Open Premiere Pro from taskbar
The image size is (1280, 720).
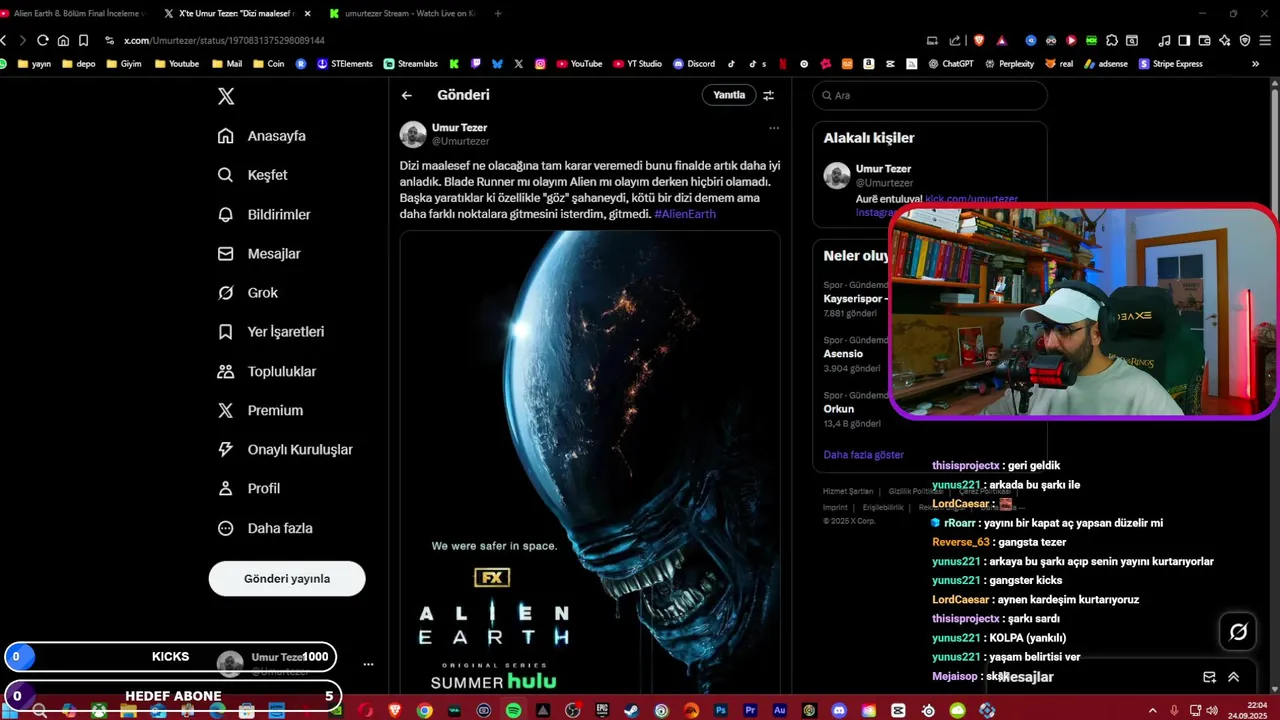[x=750, y=710]
